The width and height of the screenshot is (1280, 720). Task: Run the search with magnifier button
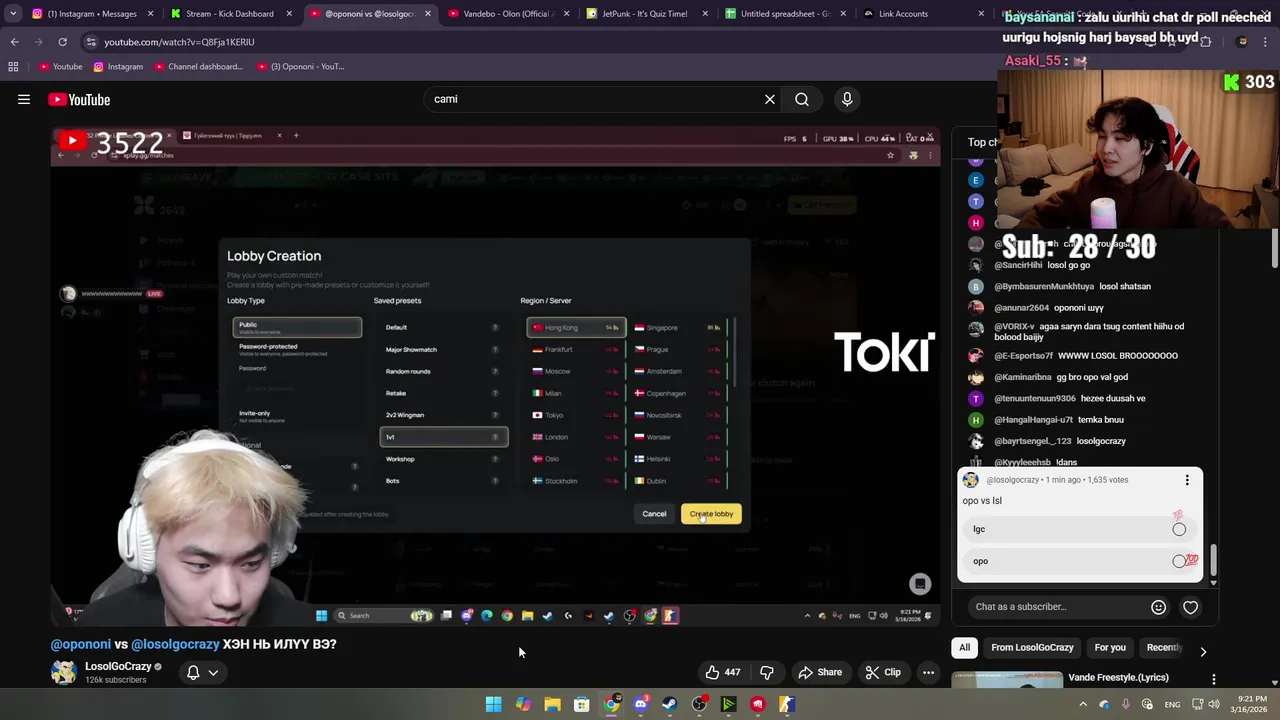coord(802,99)
